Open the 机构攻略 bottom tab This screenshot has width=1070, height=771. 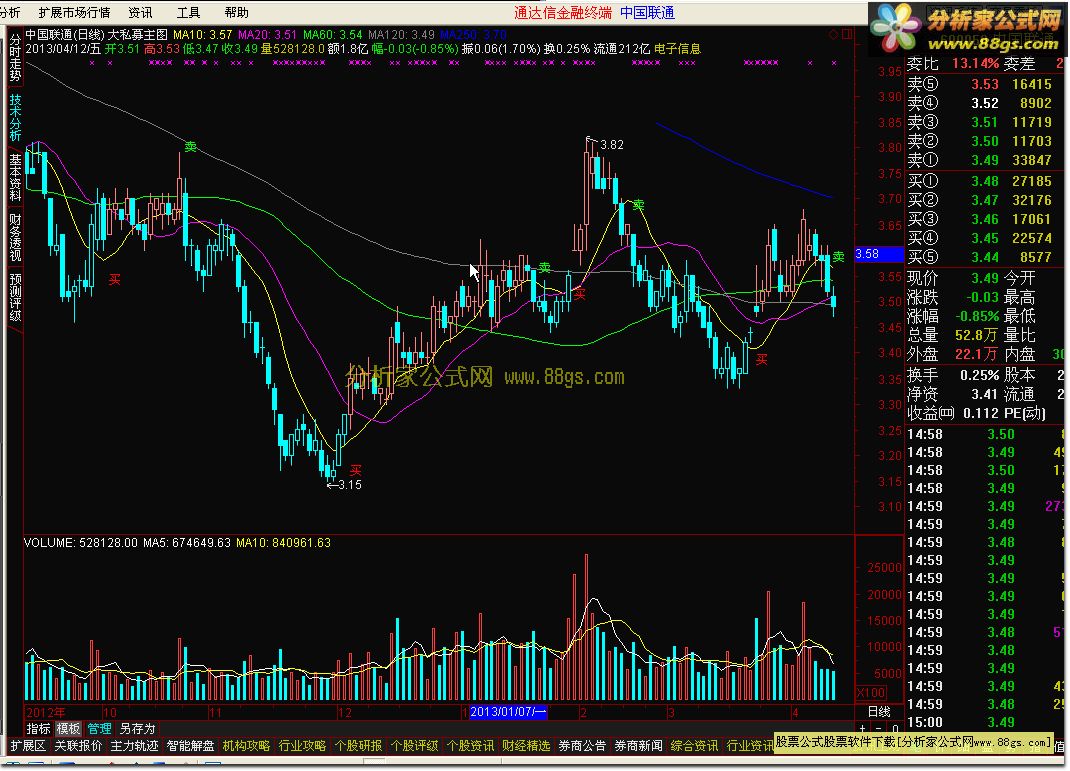point(246,746)
